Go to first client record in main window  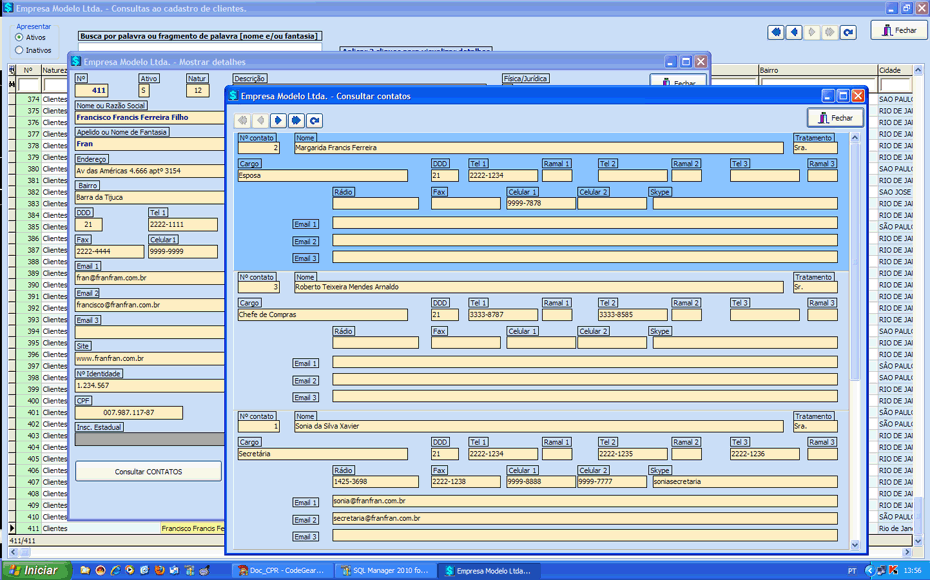click(x=776, y=32)
